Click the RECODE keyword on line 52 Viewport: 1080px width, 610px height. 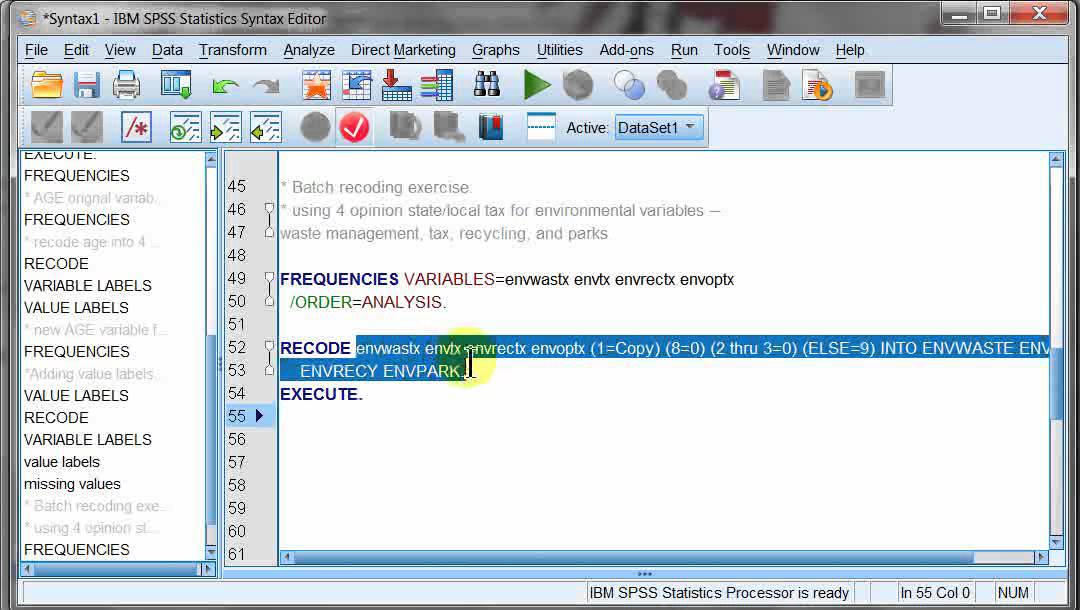[315, 348]
